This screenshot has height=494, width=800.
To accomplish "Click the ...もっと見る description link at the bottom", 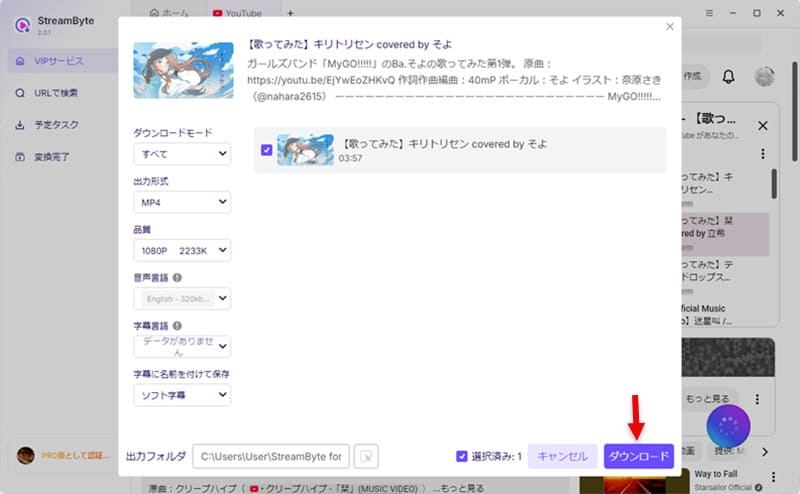I will [x=458, y=488].
